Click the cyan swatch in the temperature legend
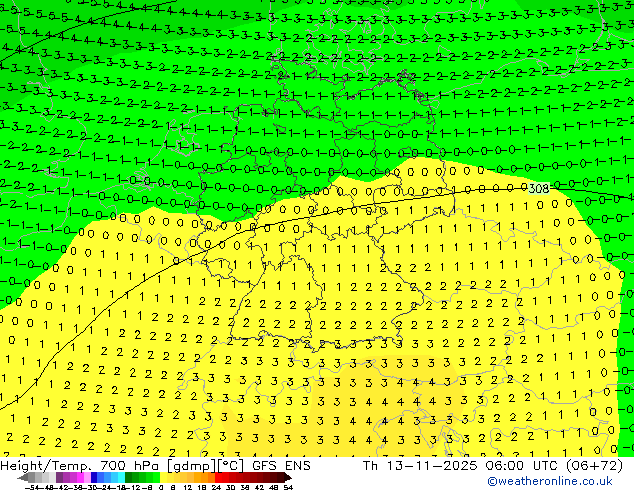 (x=121, y=477)
